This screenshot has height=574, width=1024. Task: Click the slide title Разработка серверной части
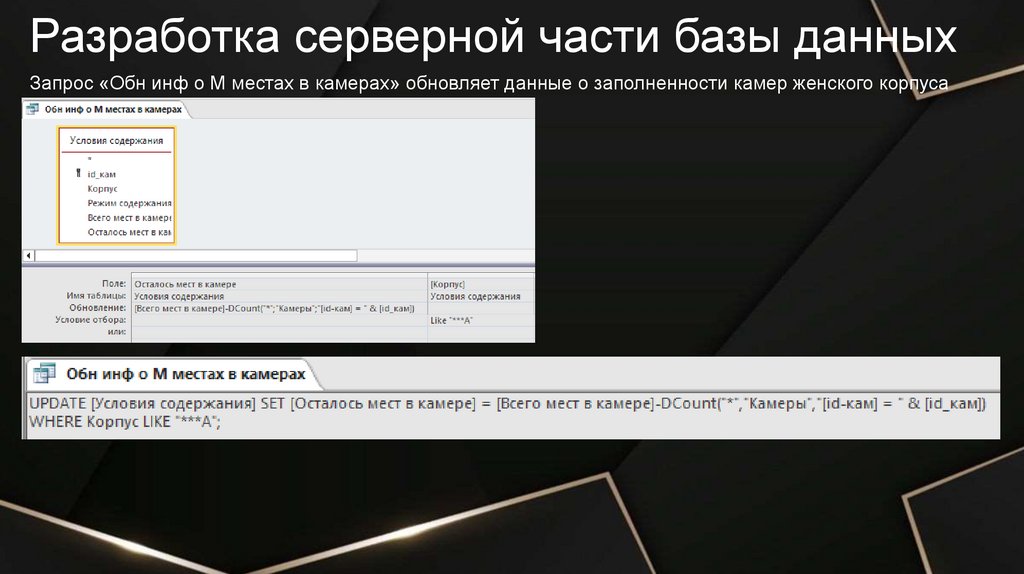[493, 37]
